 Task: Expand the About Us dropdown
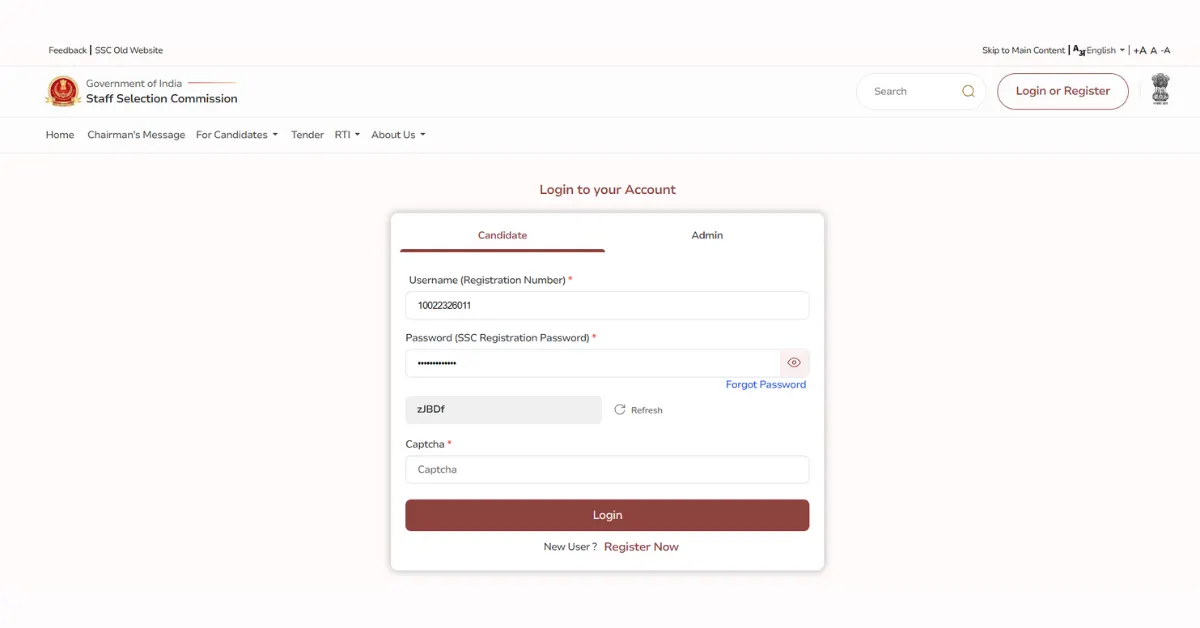pyautogui.click(x=397, y=134)
